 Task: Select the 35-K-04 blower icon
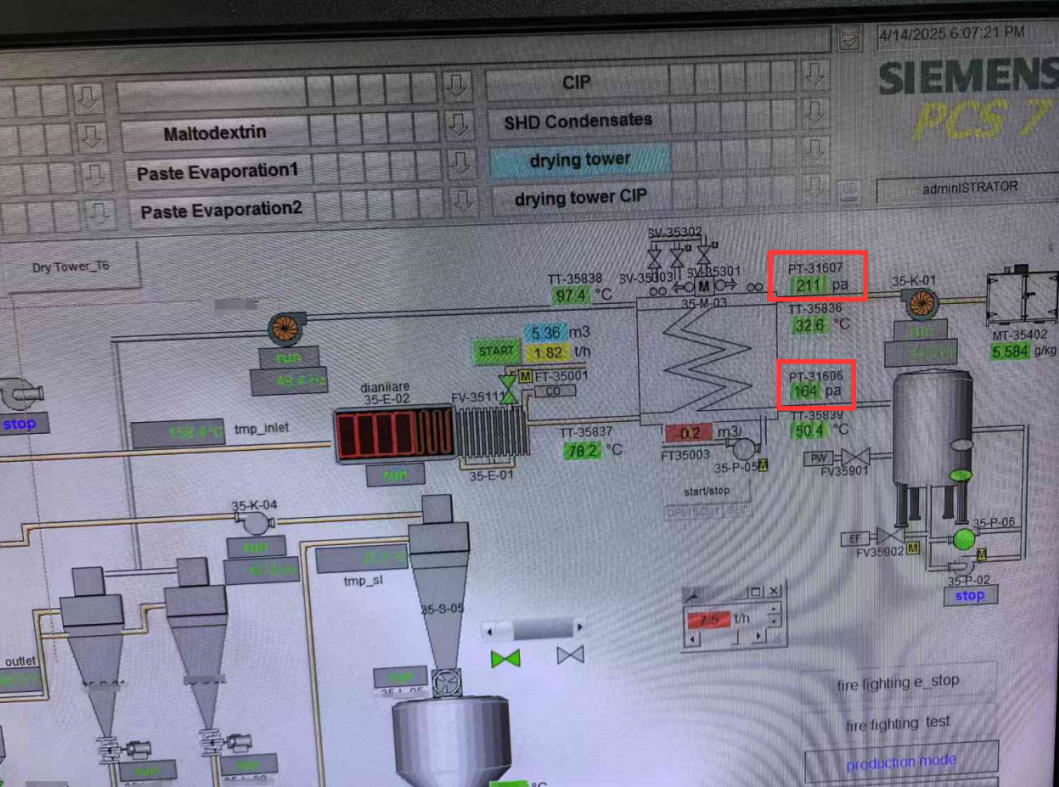[257, 522]
